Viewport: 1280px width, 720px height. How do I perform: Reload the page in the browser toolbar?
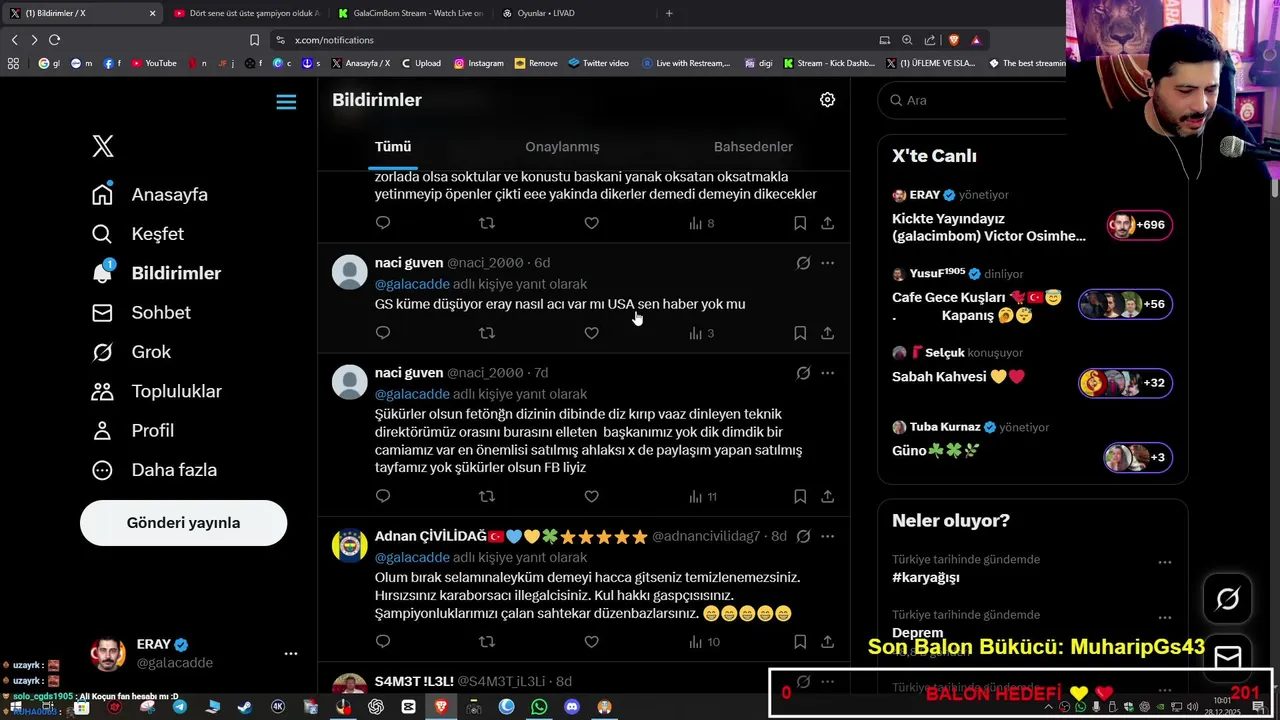(54, 40)
